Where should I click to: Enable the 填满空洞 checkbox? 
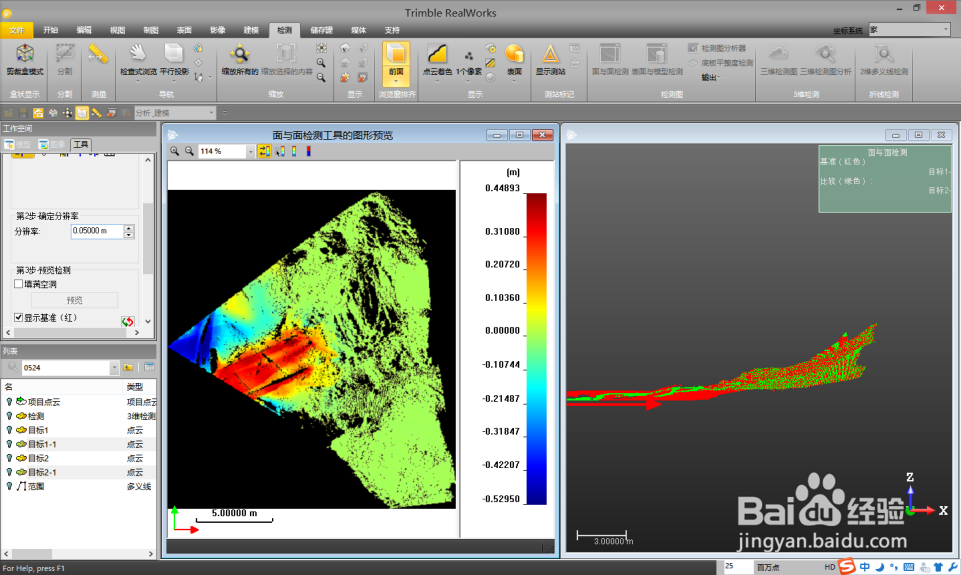tap(18, 284)
